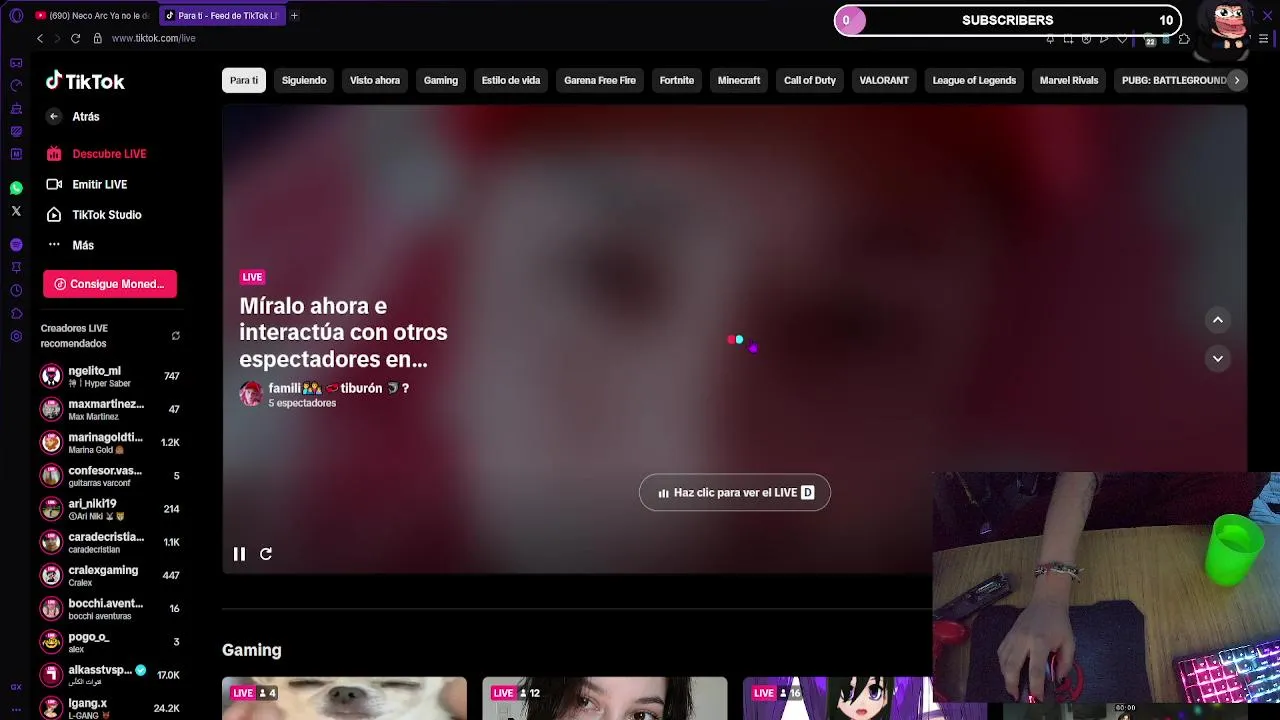This screenshot has width=1280, height=720.
Task: Click the browser back arrow
Action: click(40, 38)
